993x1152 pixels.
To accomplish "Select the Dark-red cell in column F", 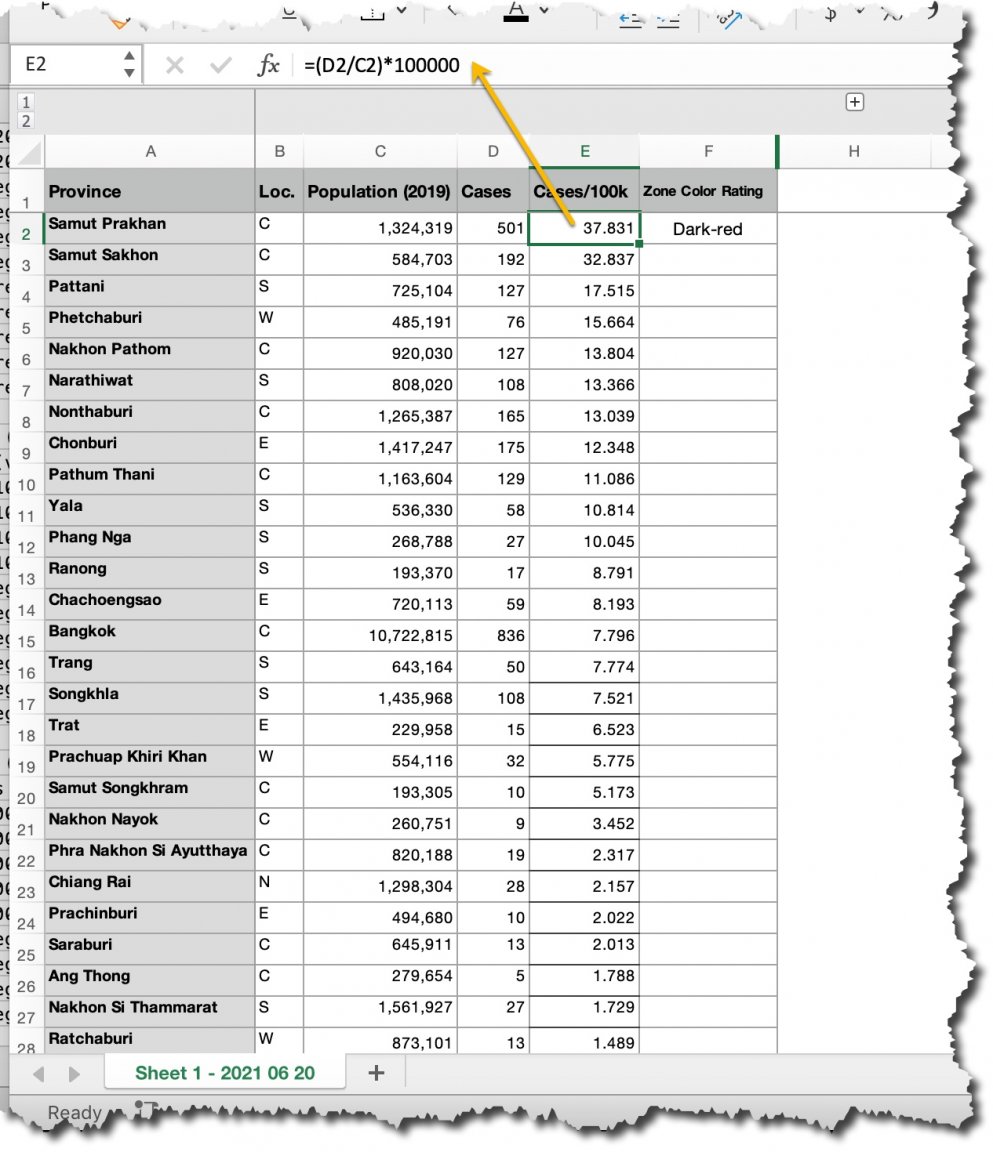I will pos(708,228).
